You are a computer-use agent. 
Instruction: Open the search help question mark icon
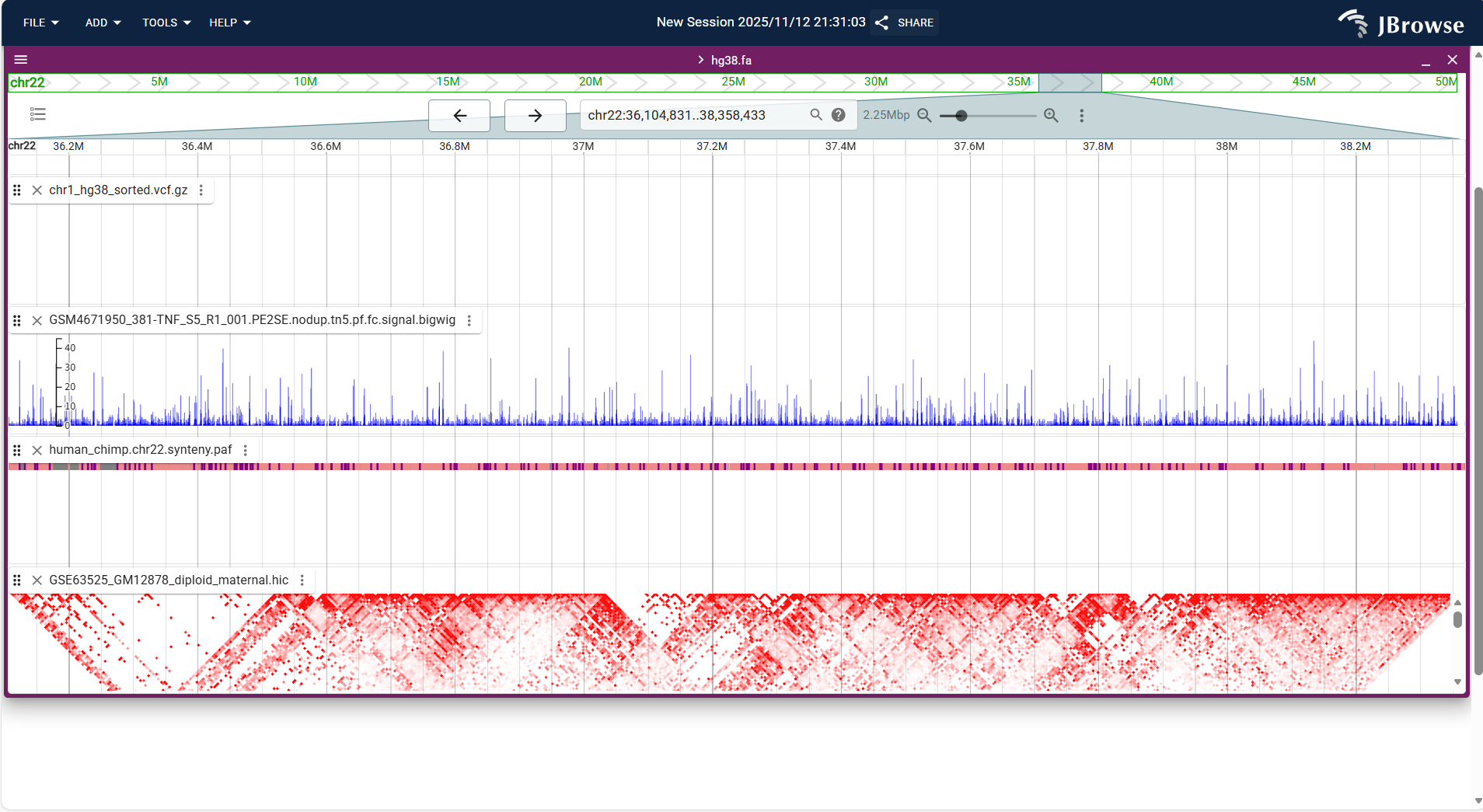click(x=838, y=114)
